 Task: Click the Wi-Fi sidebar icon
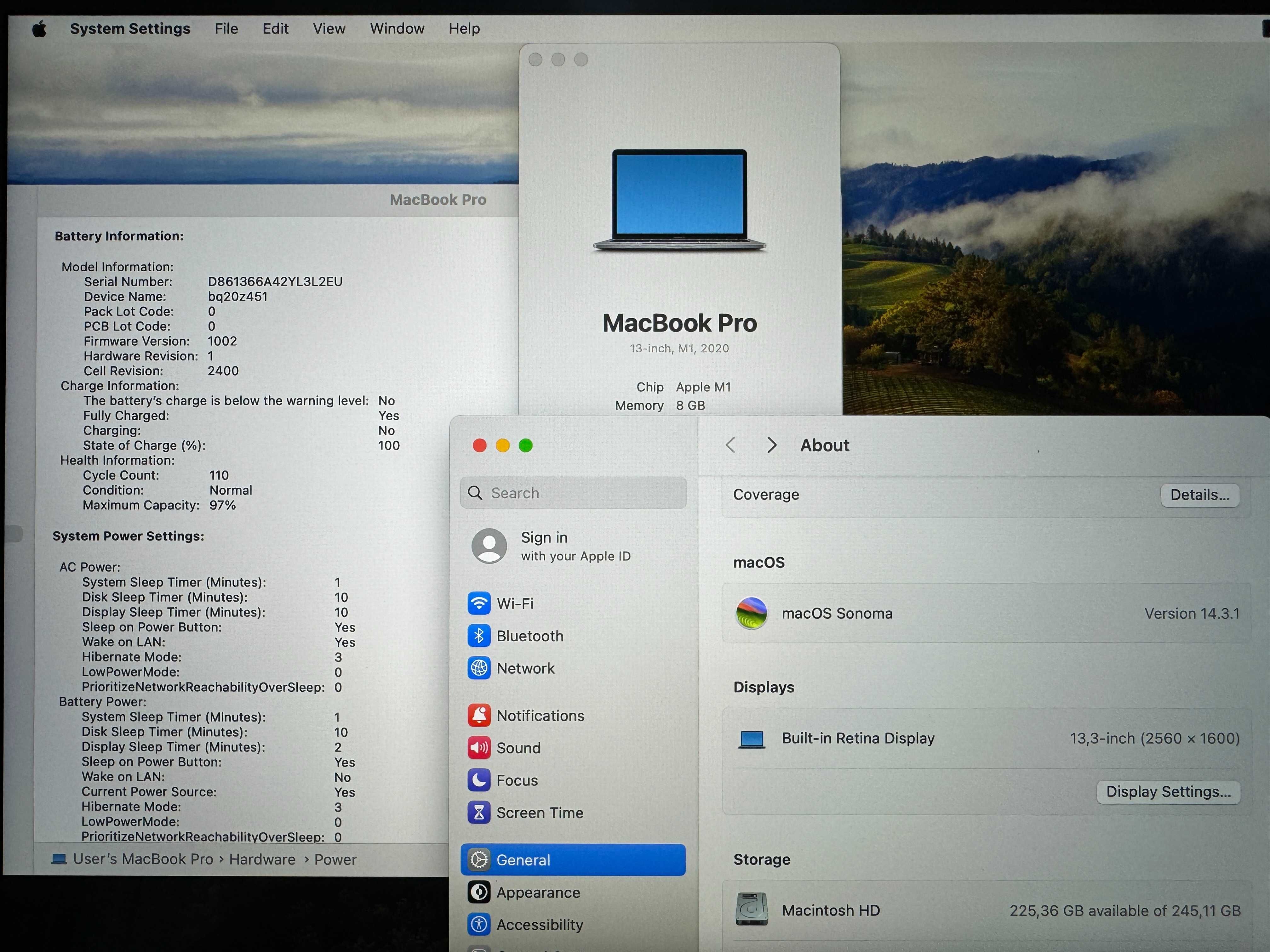[x=479, y=603]
